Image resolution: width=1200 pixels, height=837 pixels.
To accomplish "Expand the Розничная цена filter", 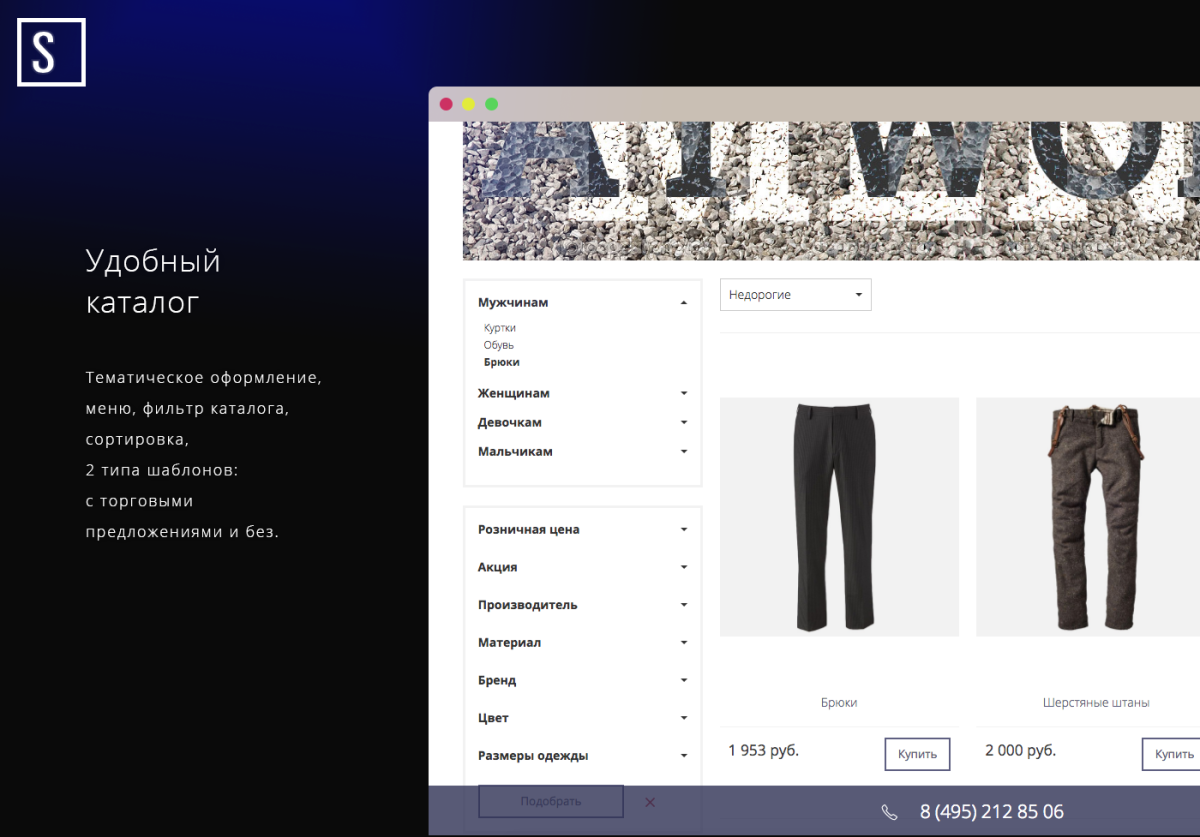I will pos(684,530).
